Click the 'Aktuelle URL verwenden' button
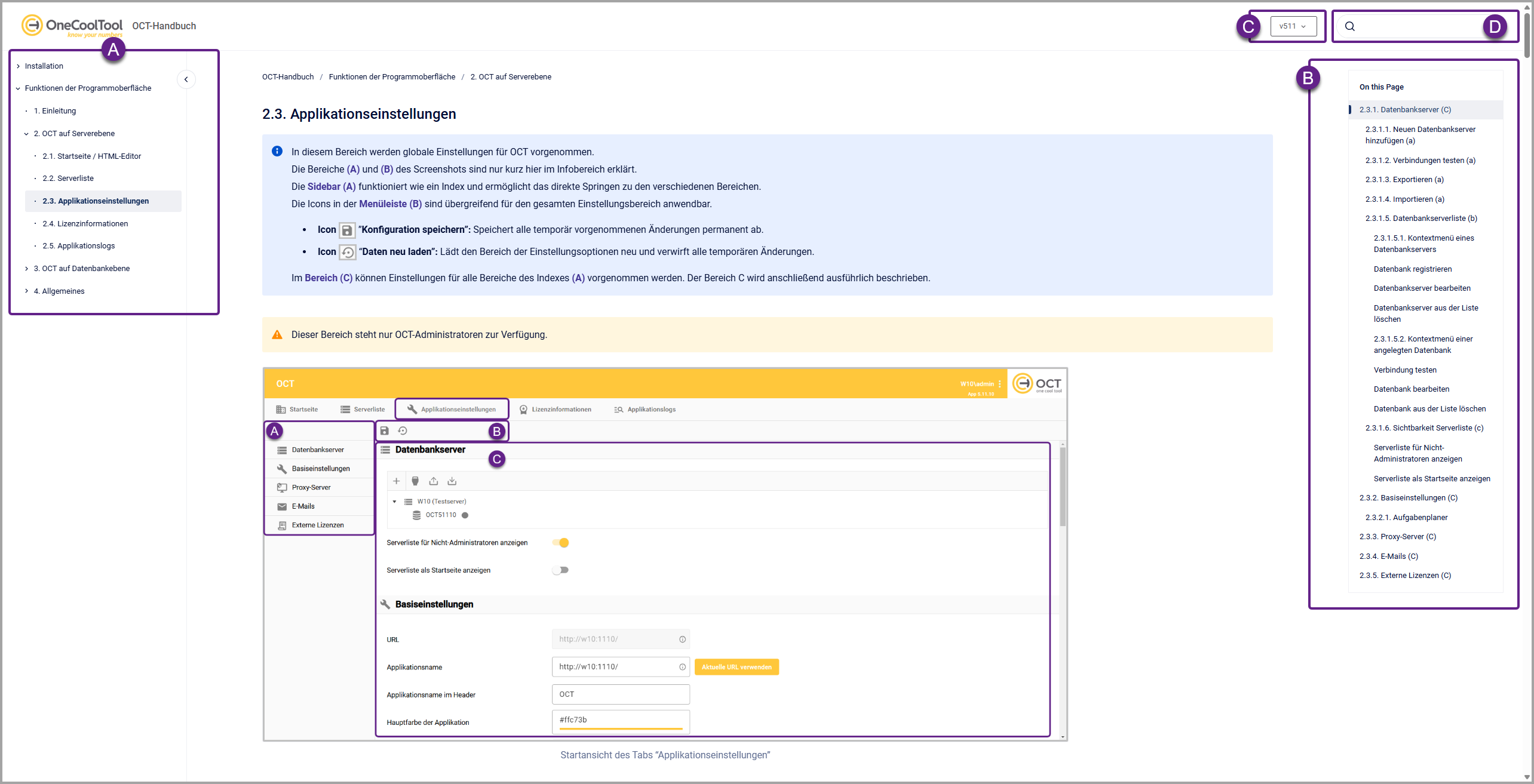This screenshot has width=1534, height=784. click(x=737, y=667)
